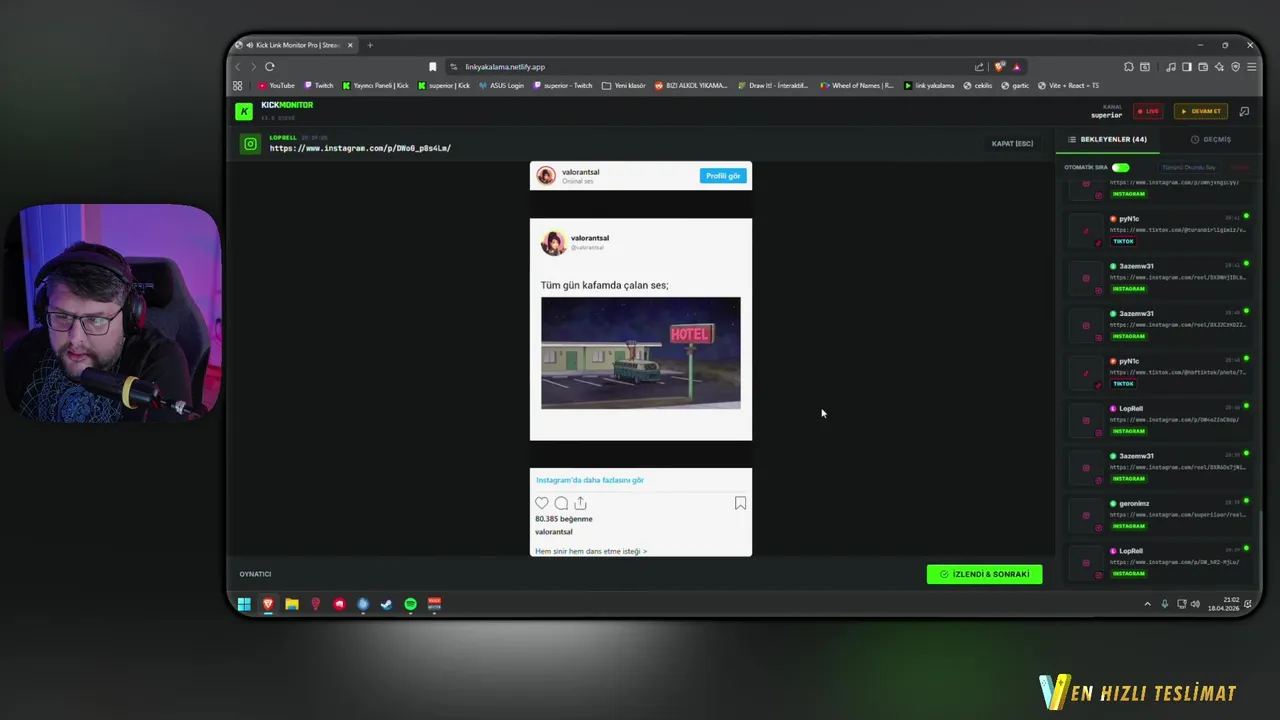This screenshot has height=720, width=1280.
Task: Click the share page icon in address bar
Action: click(979, 67)
